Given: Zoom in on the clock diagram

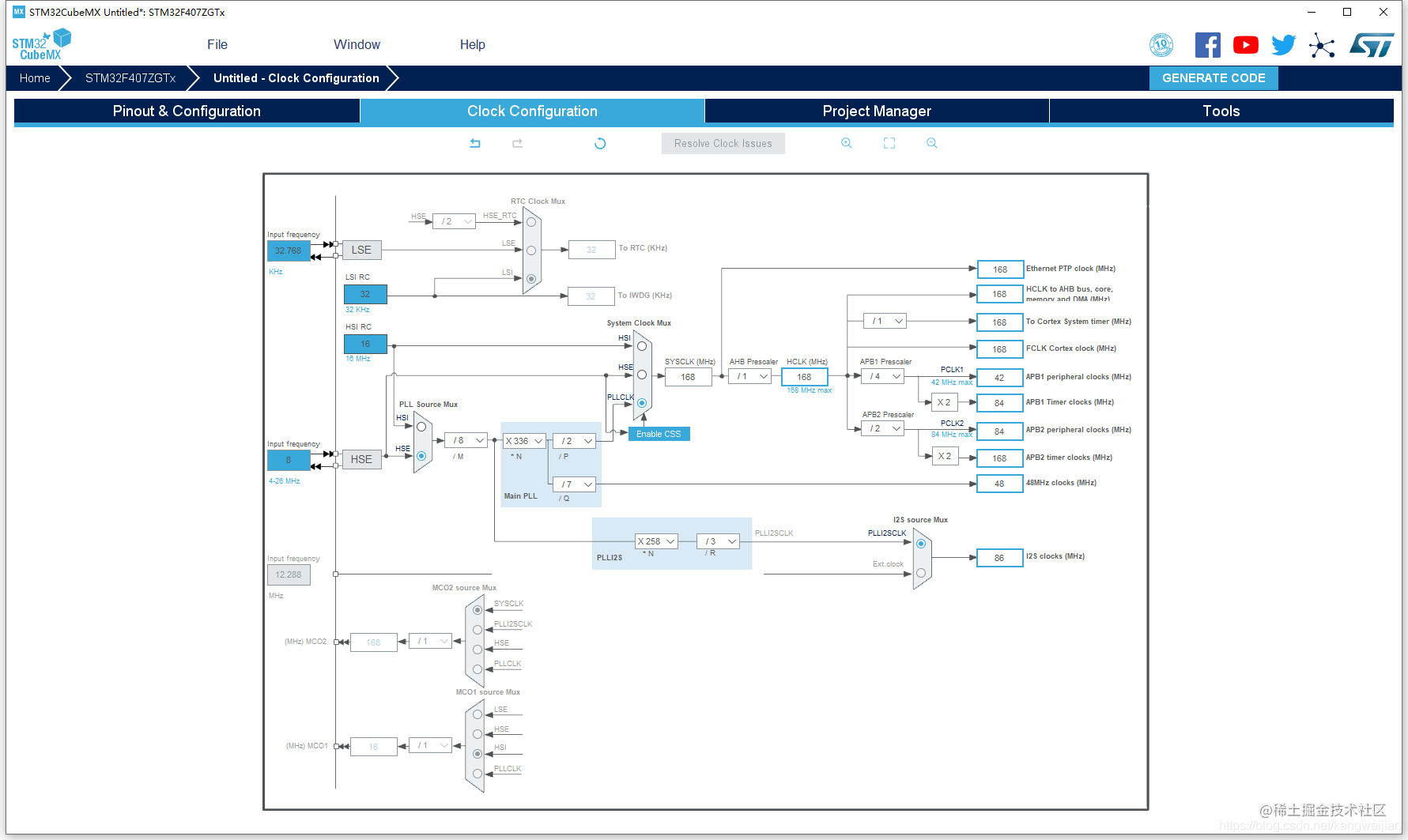Looking at the screenshot, I should coord(847,143).
